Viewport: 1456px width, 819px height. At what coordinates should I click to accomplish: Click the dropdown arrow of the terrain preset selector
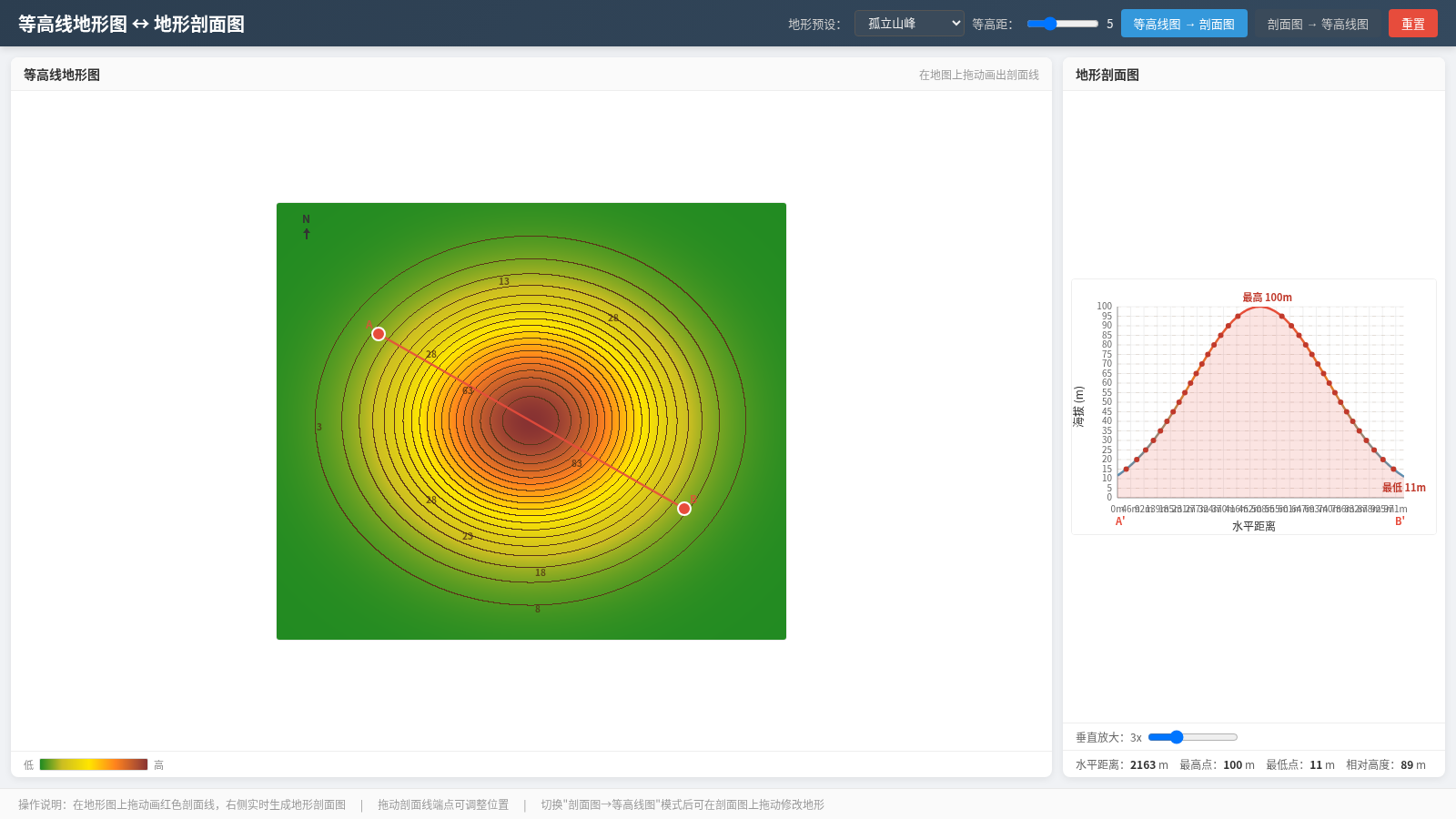click(955, 24)
